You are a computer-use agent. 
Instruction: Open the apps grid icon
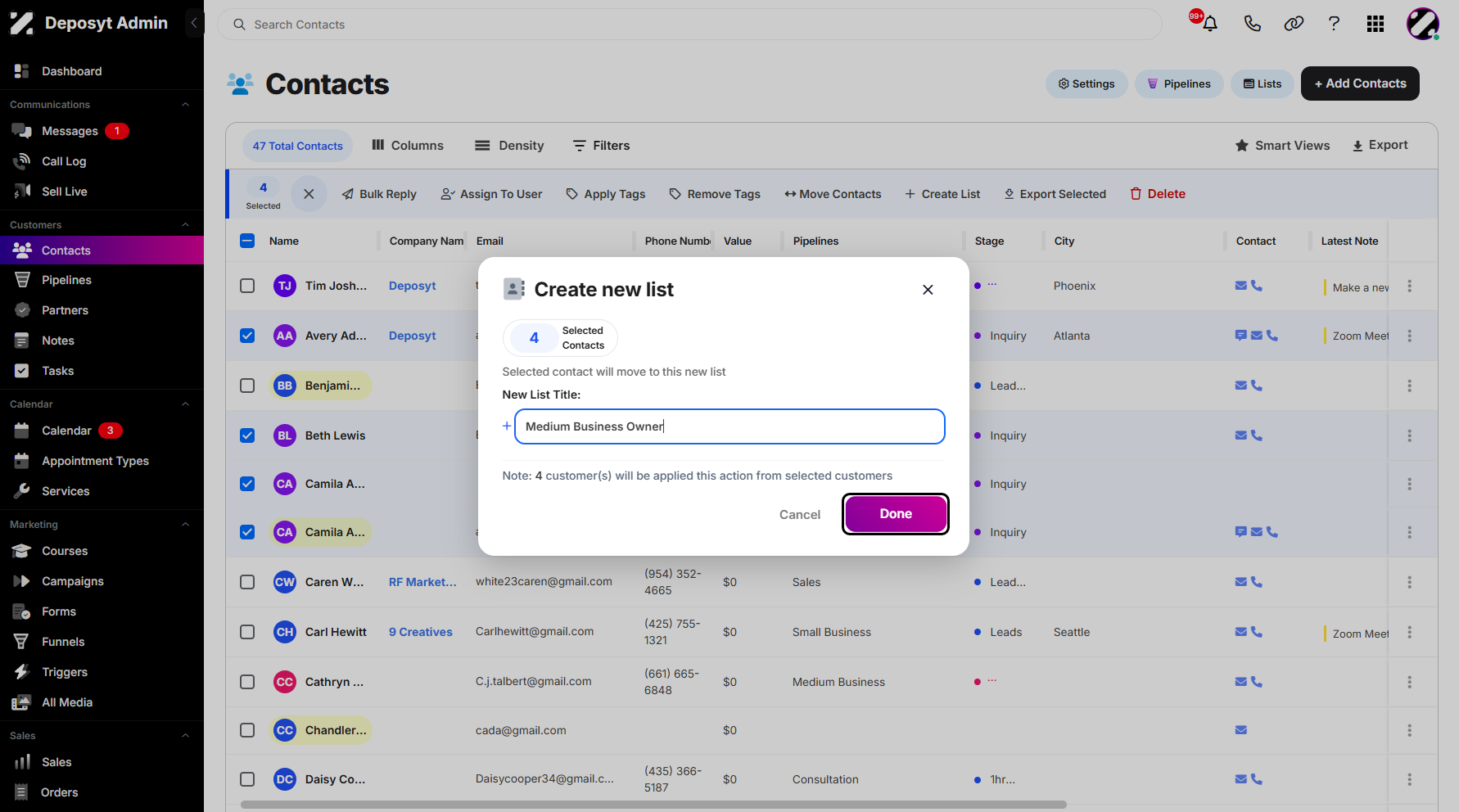click(1375, 24)
